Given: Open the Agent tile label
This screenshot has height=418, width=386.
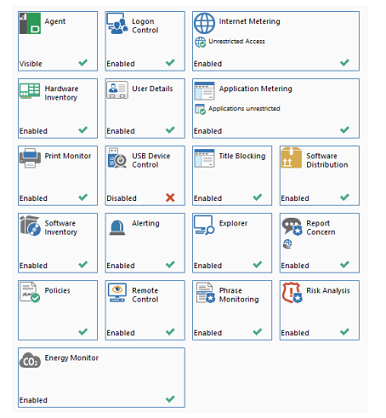Looking at the screenshot, I should point(55,22).
